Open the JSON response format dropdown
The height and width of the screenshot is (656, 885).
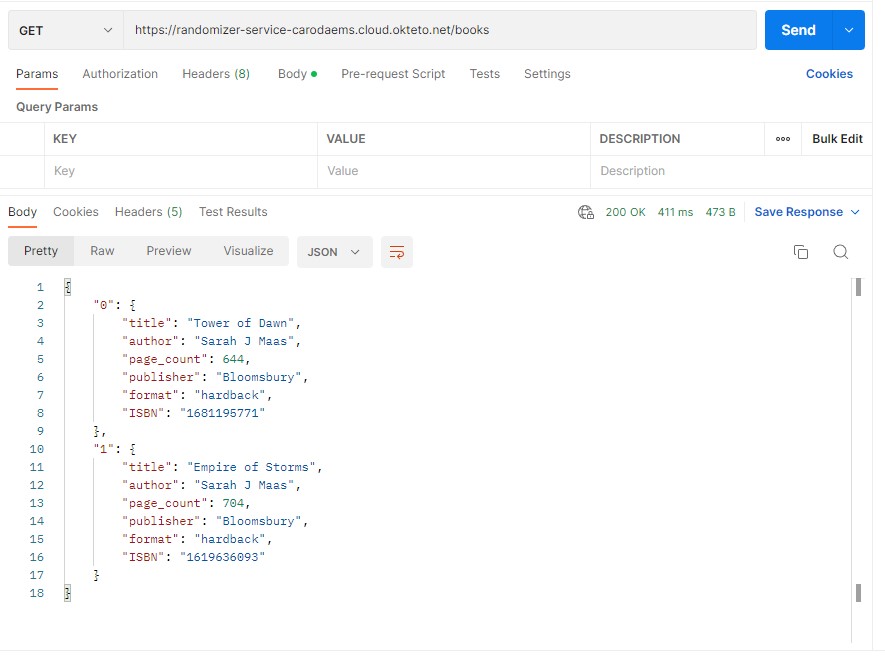[334, 252]
